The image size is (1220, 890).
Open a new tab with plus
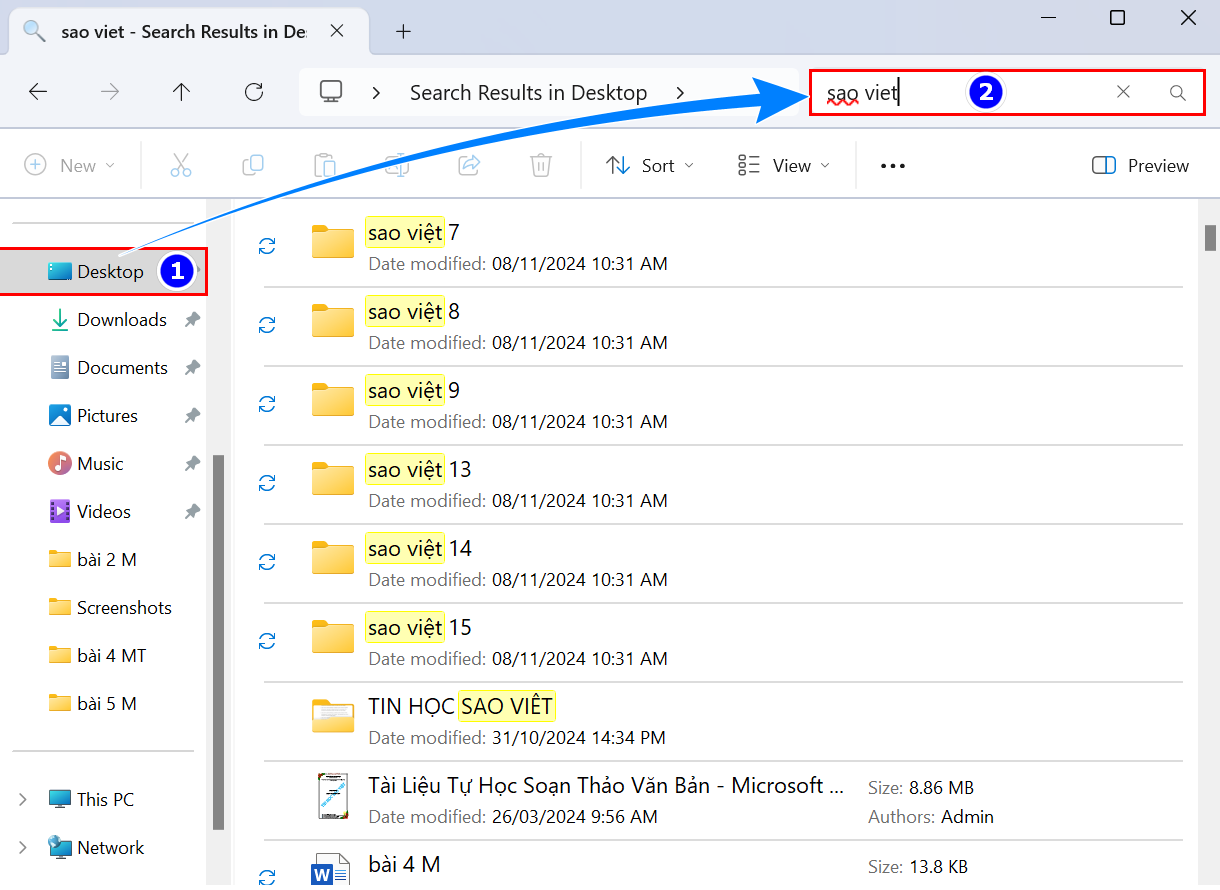(x=403, y=31)
